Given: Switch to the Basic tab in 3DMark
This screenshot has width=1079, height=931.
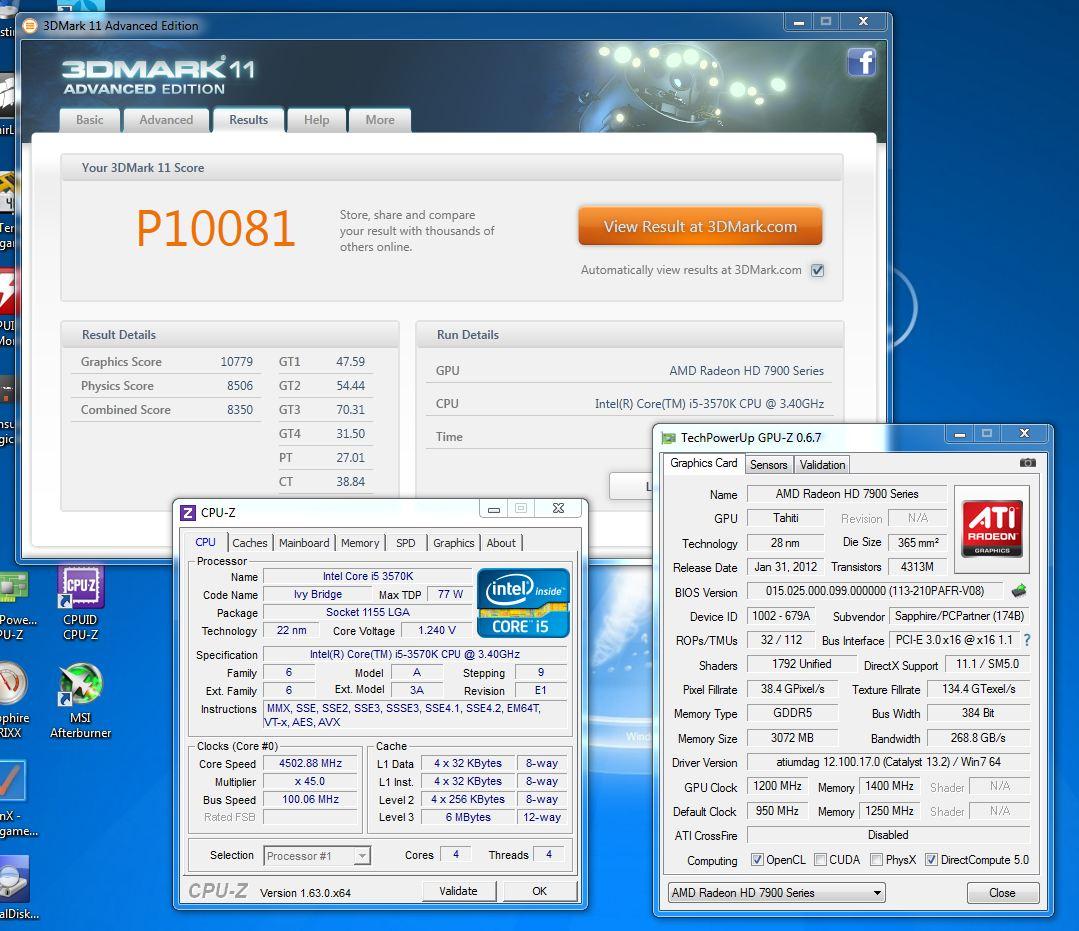Looking at the screenshot, I should pos(89,120).
